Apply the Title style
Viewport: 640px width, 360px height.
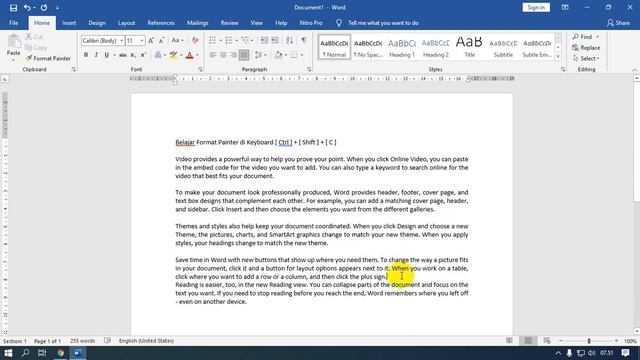click(469, 47)
